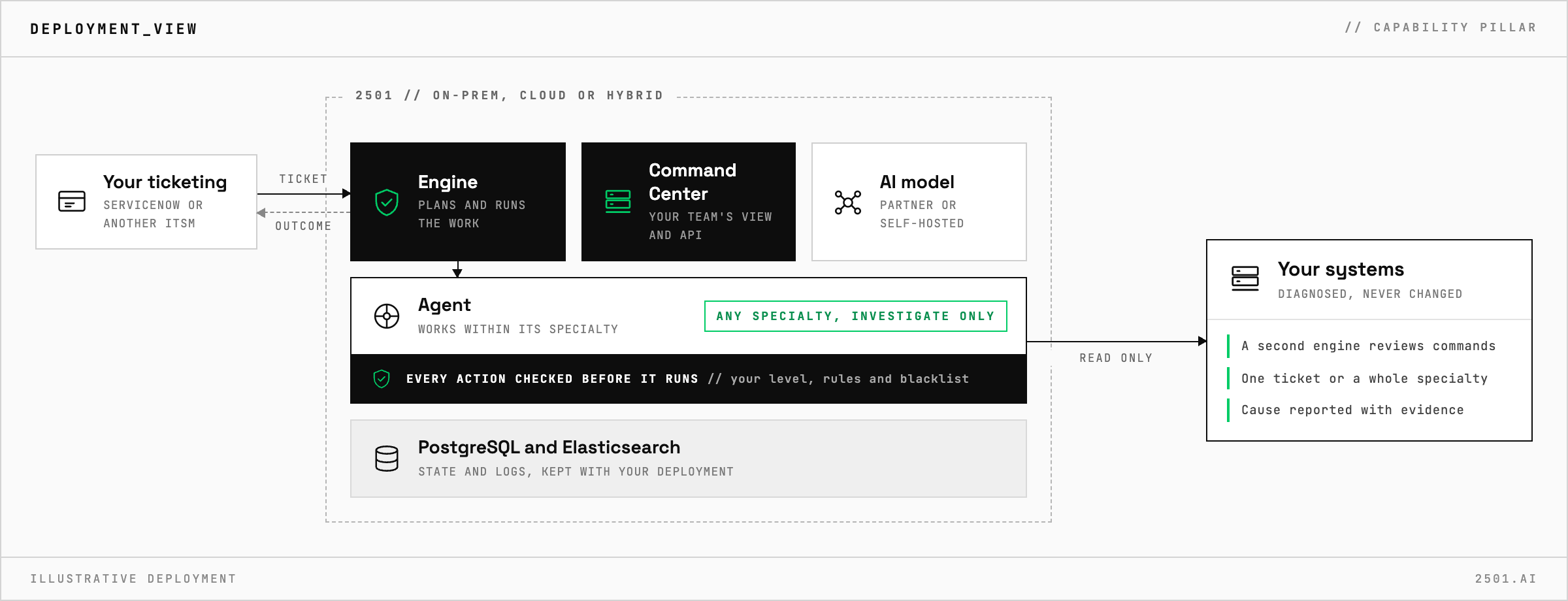This screenshot has width=1568, height=601.
Task: Click the Agent crosshair icon
Action: [387, 316]
